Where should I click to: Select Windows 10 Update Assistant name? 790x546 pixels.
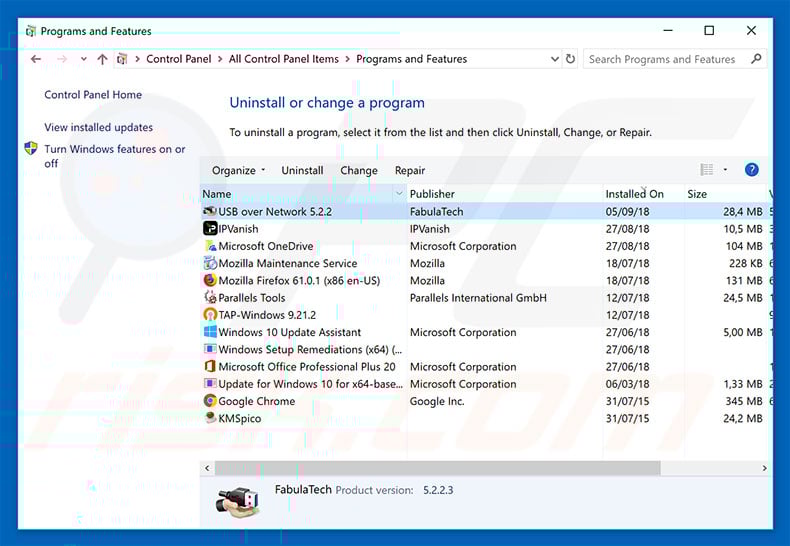(x=290, y=332)
